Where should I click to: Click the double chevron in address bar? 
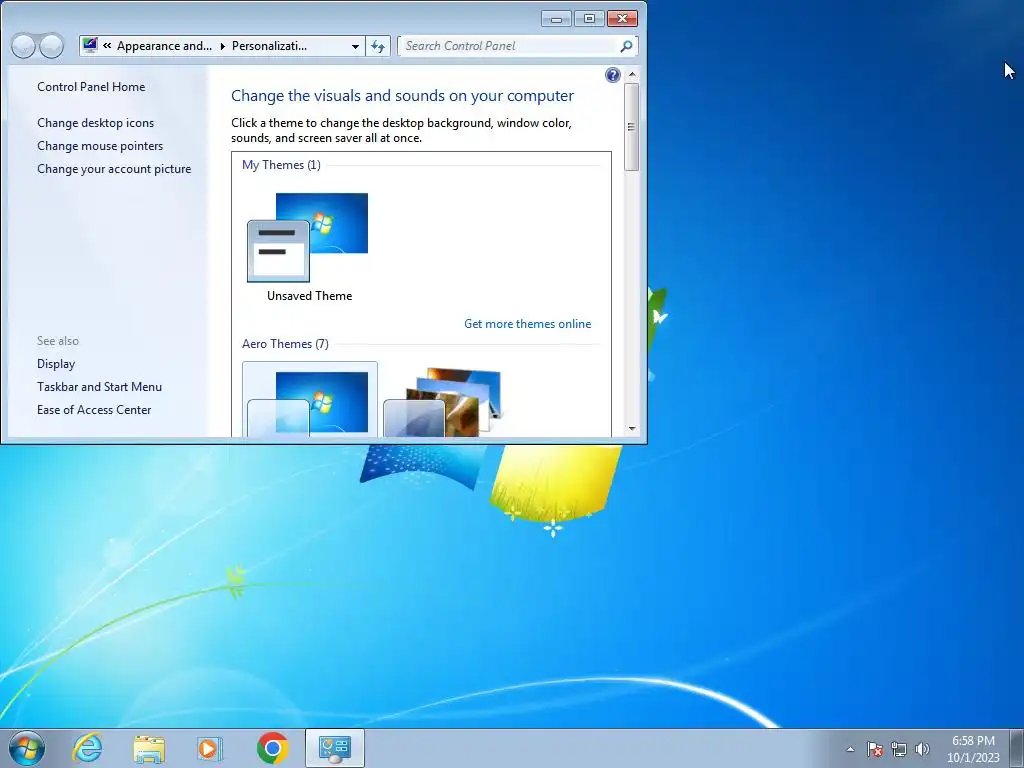pyautogui.click(x=106, y=46)
